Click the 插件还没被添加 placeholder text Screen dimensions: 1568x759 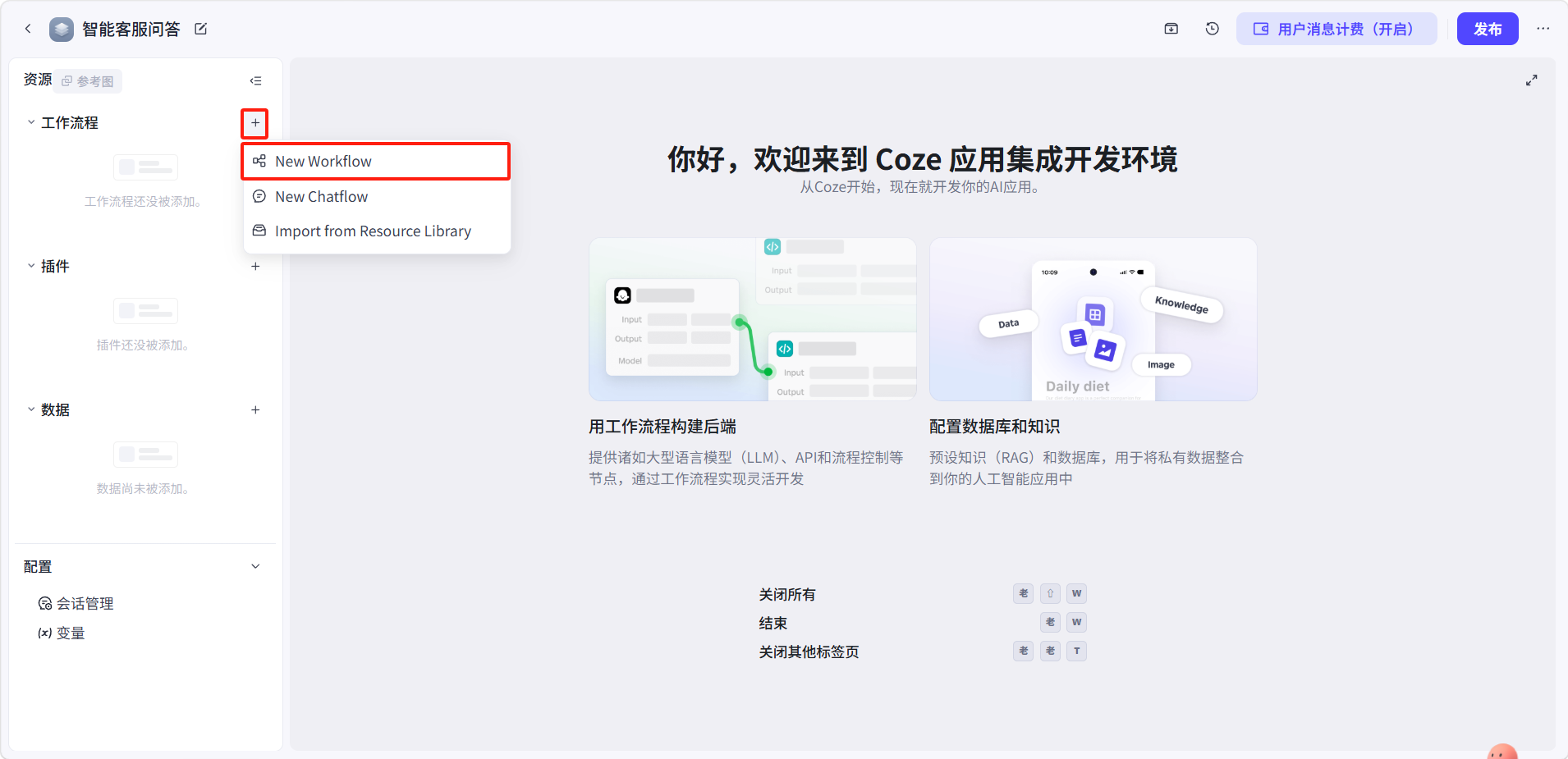tap(144, 345)
